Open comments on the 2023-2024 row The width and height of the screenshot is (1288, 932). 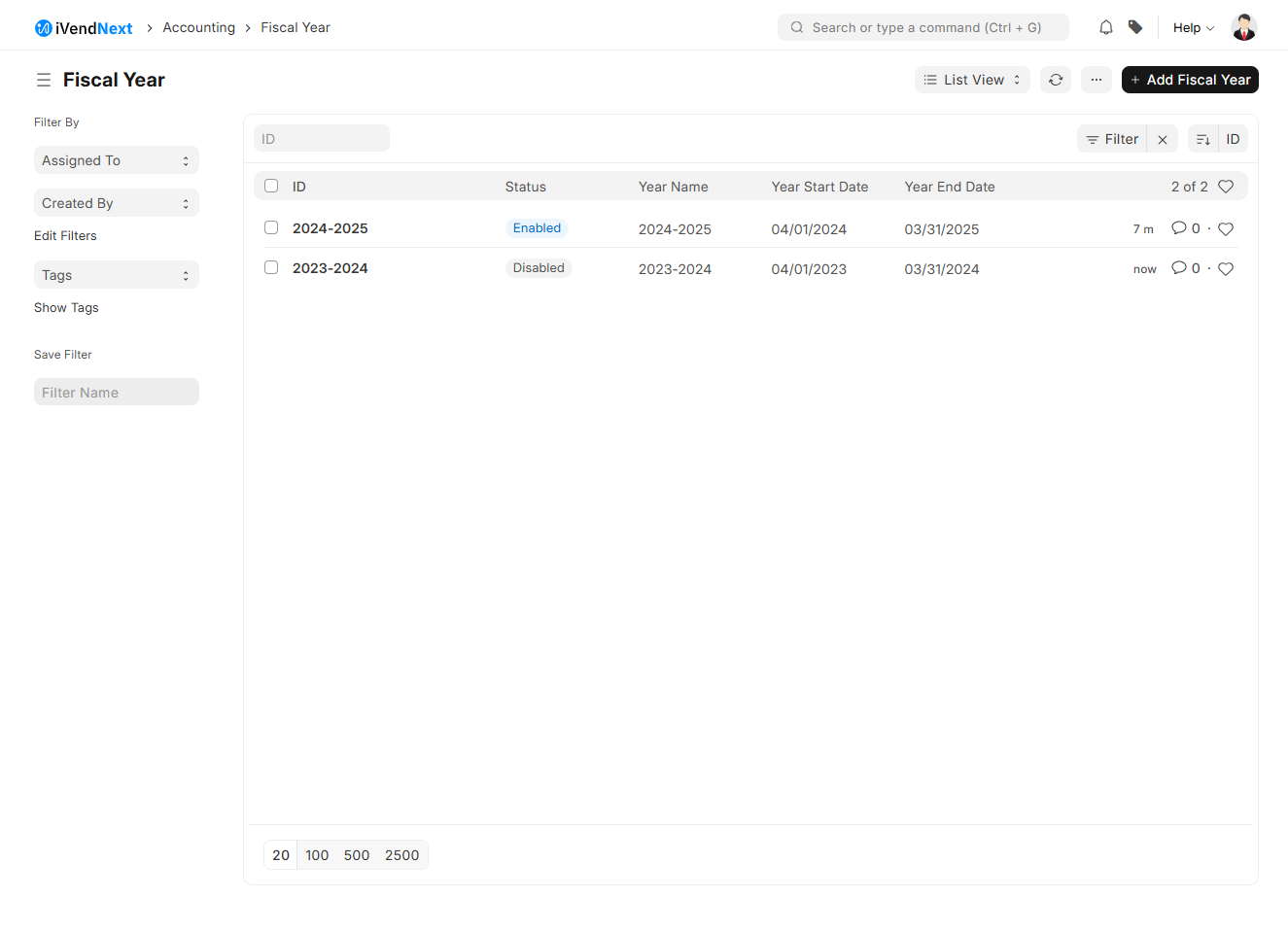coord(1186,268)
